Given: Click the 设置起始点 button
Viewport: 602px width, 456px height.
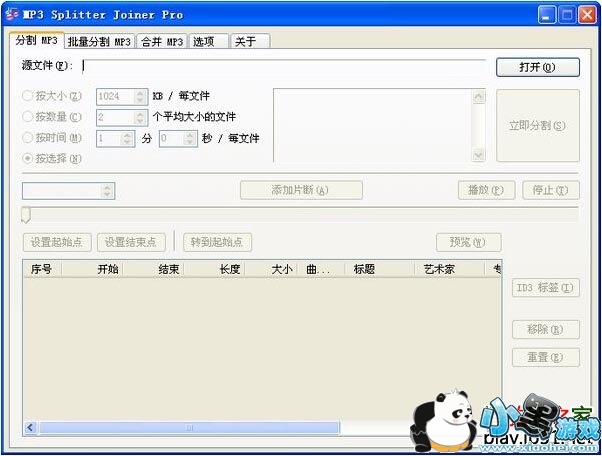Looking at the screenshot, I should (57, 242).
